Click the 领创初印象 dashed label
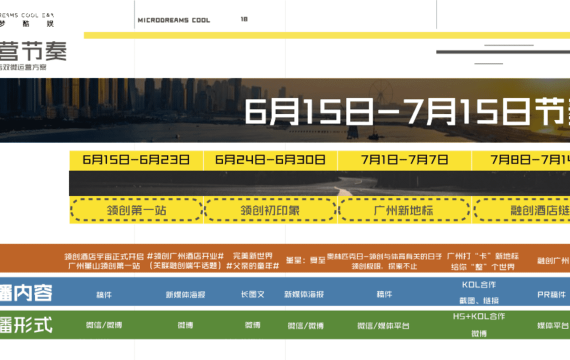The width and height of the screenshot is (570, 360). [x=270, y=210]
